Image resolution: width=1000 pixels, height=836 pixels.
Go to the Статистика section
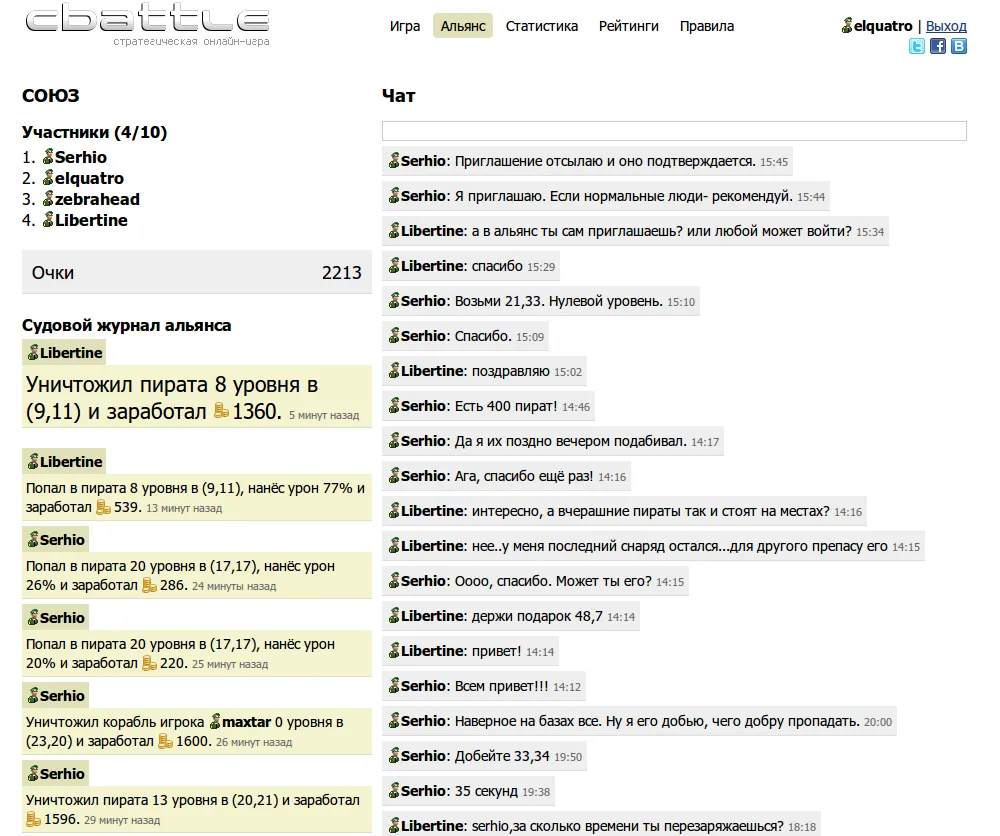click(x=542, y=26)
